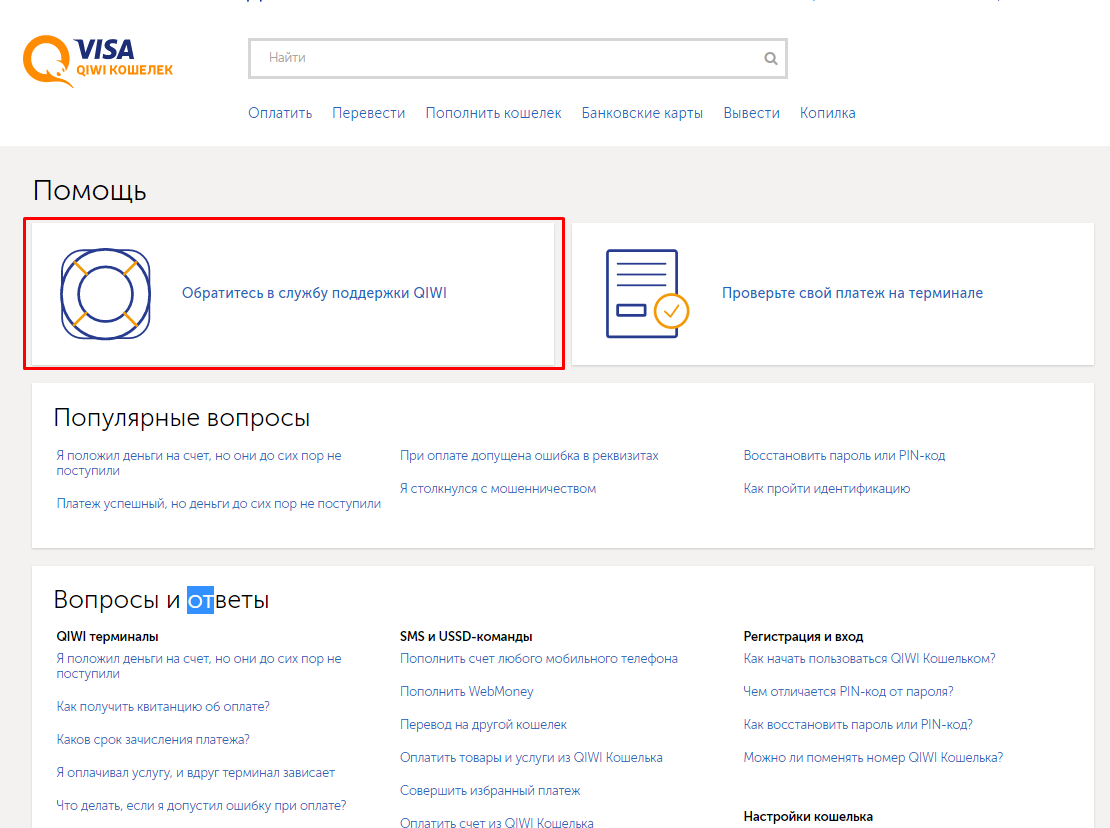Open Перевод на другой кошелек link
This screenshot has height=828, width=1110.
pos(483,725)
